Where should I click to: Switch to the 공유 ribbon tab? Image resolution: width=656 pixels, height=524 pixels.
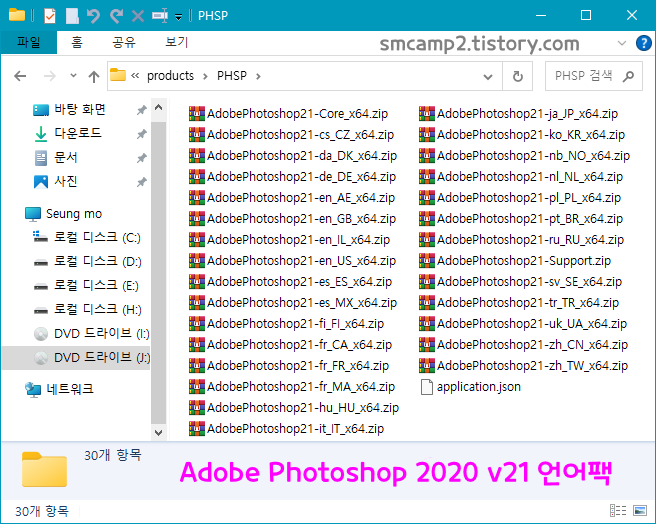pos(124,42)
